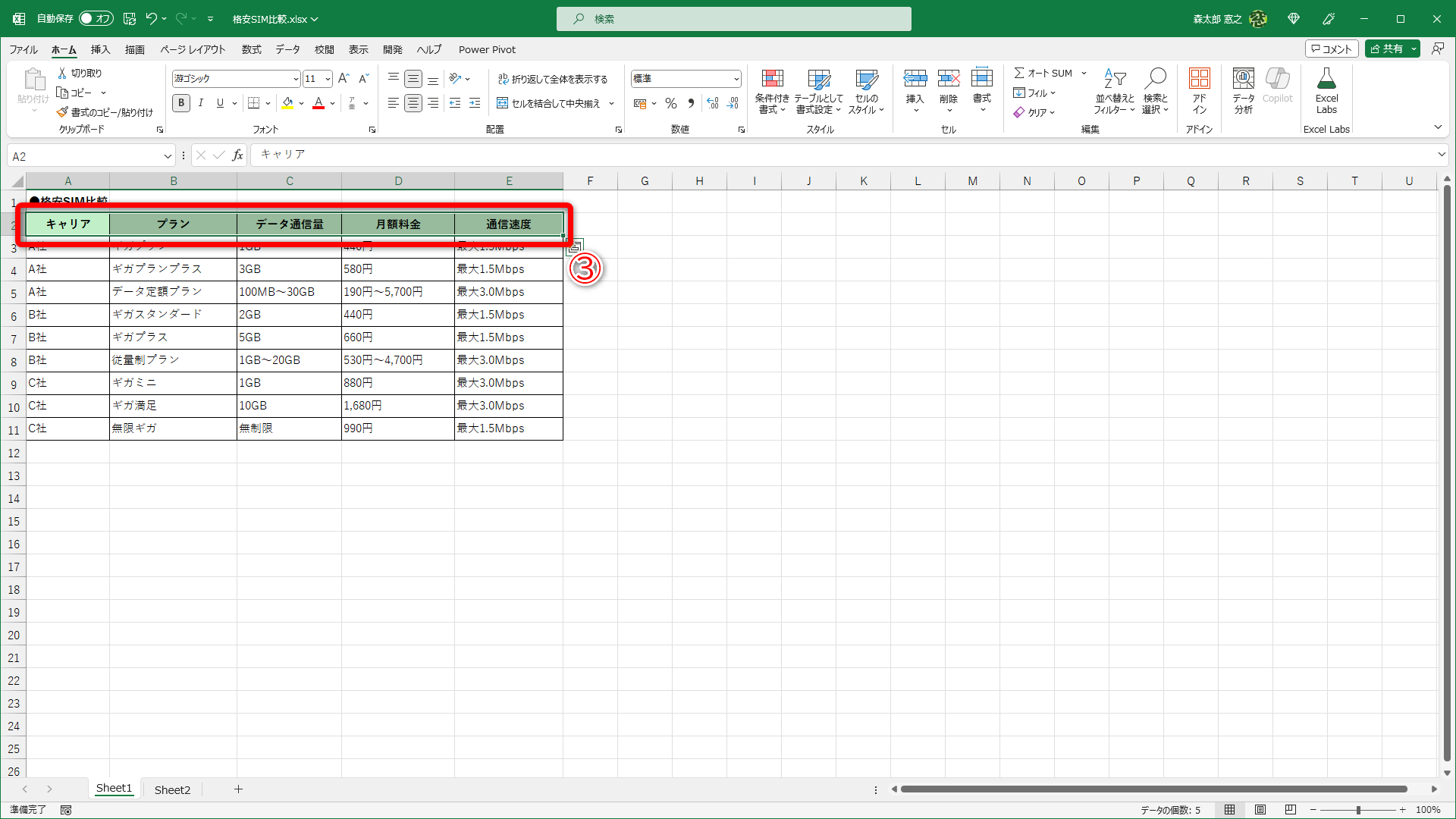Click the zoom slider handle
1456x819 pixels.
(1358, 810)
